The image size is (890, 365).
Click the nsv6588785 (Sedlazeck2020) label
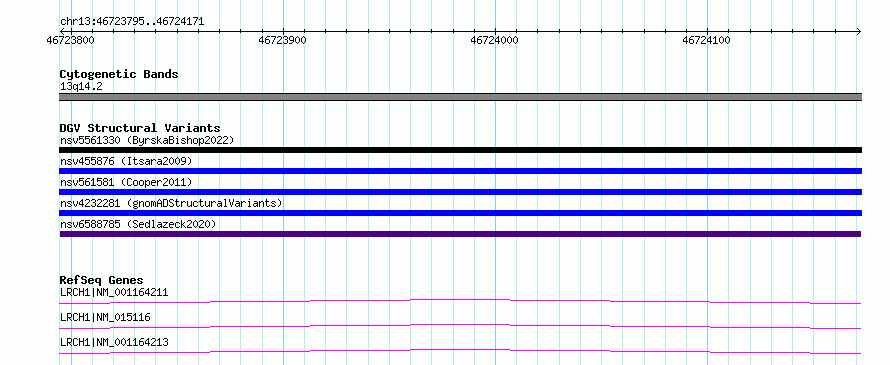pyautogui.click(x=138, y=224)
